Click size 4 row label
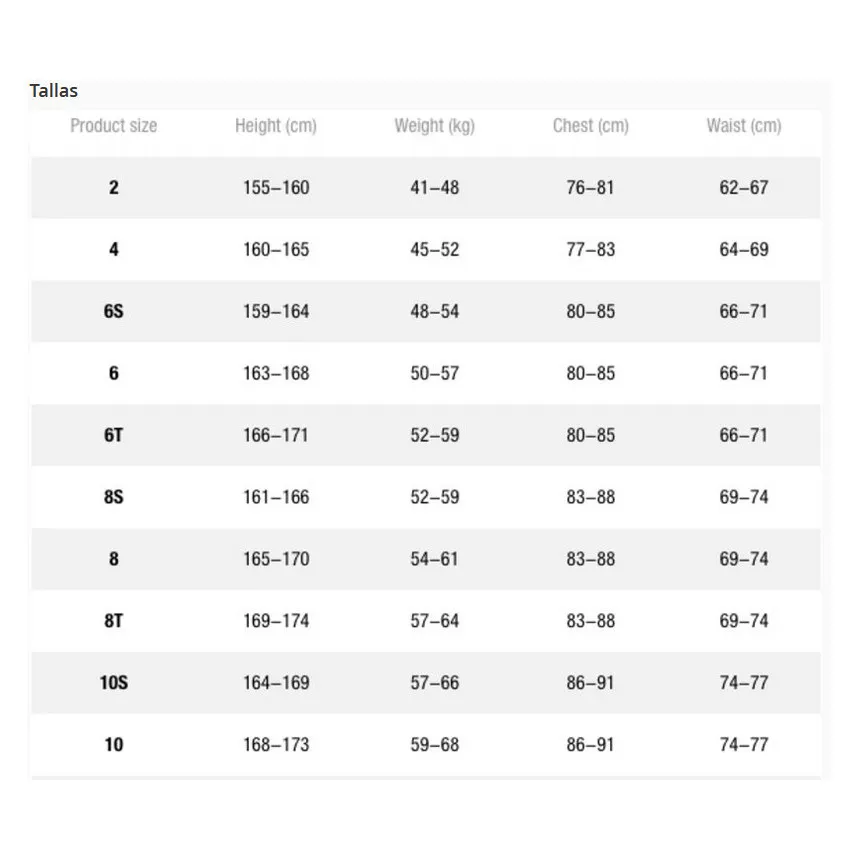This screenshot has height=860, width=860. click(x=114, y=250)
